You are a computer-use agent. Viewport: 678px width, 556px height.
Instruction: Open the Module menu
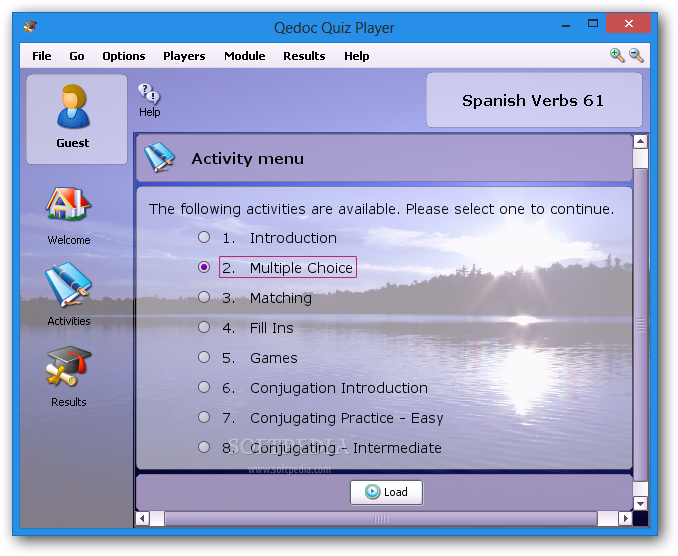pyautogui.click(x=244, y=56)
